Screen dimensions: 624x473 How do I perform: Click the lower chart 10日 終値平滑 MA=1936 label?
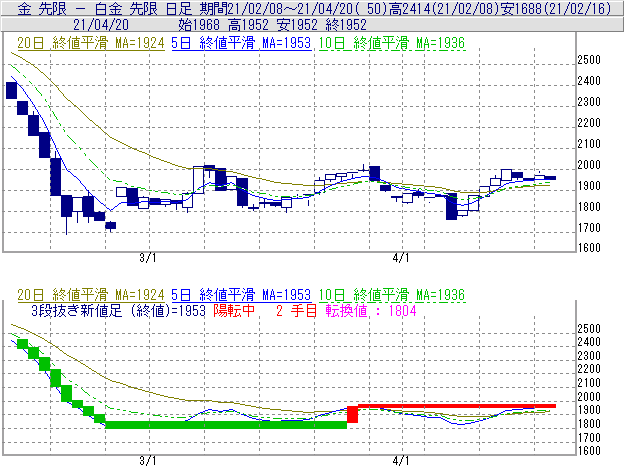point(392,295)
